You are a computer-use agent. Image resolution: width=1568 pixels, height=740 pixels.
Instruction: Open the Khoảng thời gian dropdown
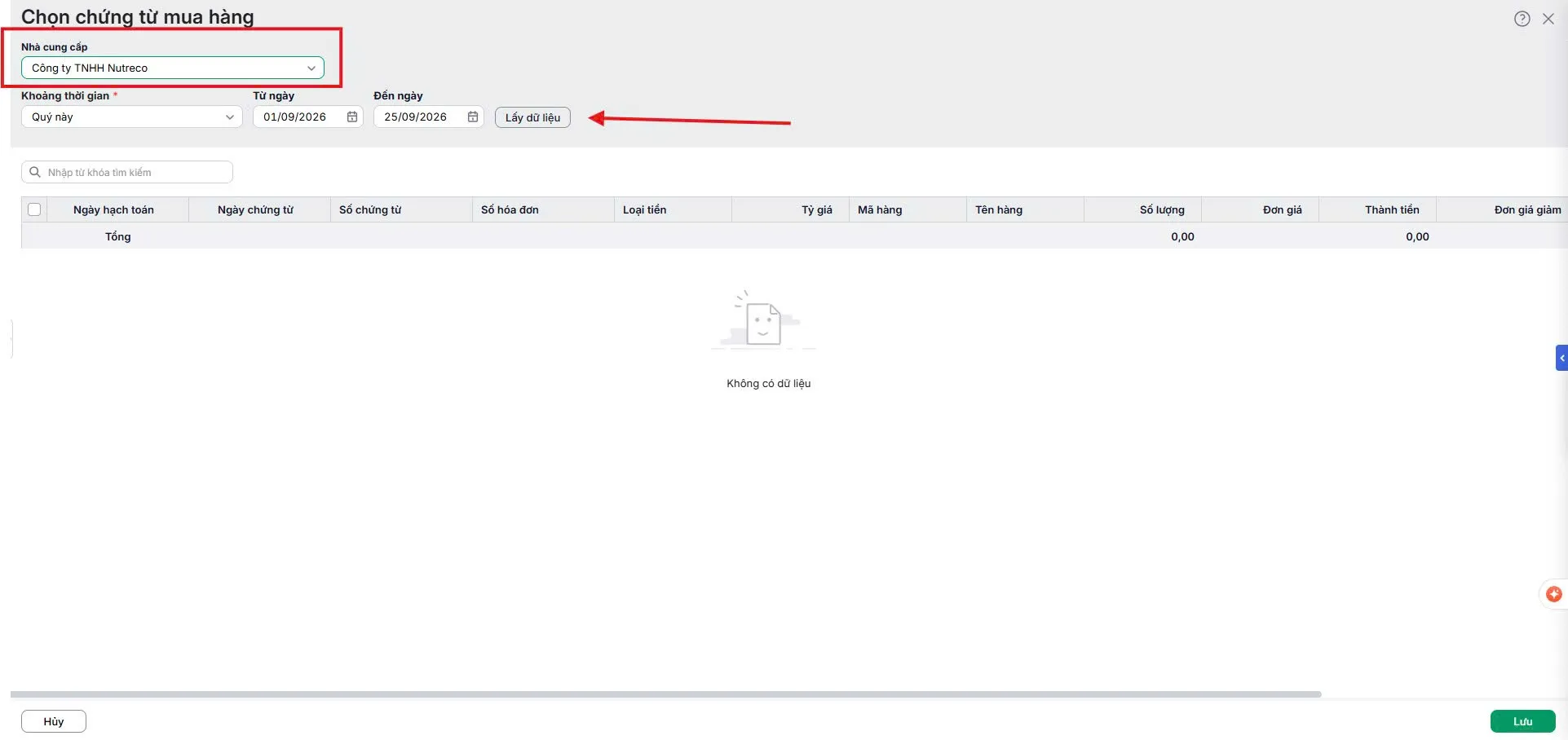tap(132, 117)
